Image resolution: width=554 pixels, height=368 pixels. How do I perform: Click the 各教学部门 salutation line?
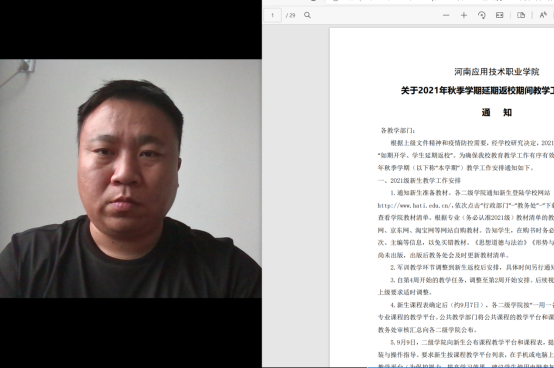point(398,130)
